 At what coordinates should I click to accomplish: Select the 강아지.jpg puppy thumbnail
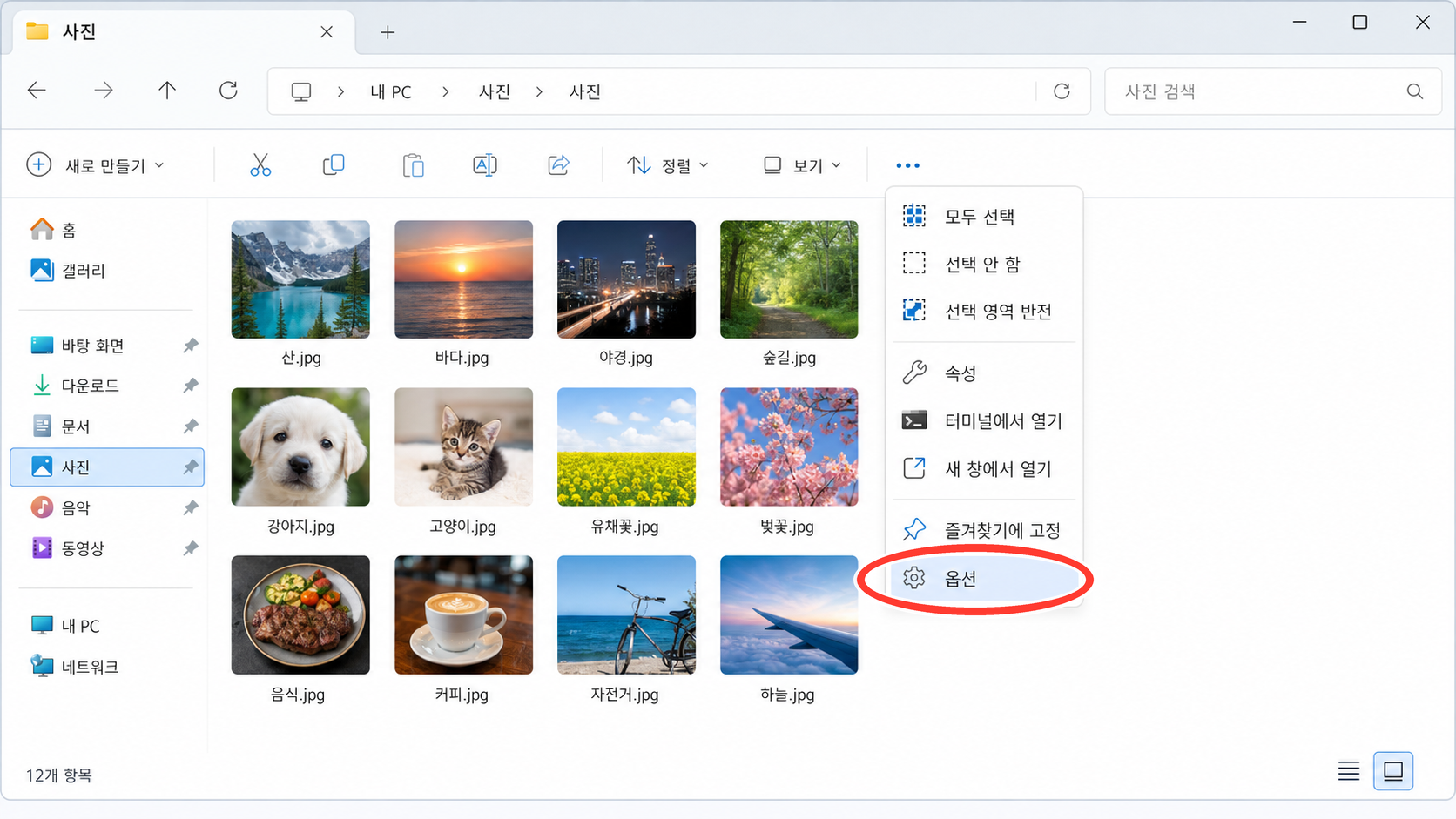point(300,446)
